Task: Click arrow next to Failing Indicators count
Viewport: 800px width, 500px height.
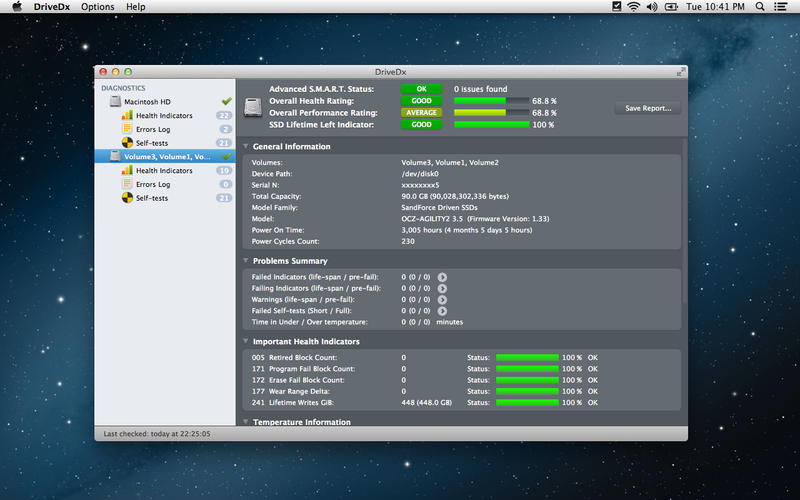Action: tap(442, 288)
